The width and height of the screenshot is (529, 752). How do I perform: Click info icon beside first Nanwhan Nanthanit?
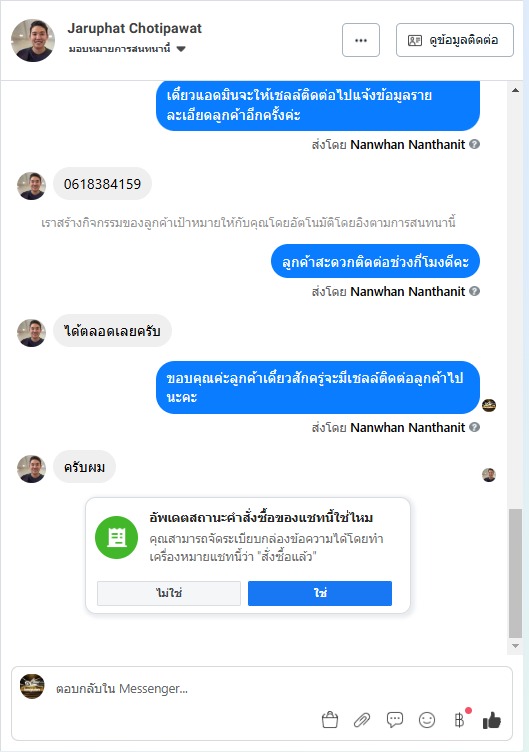pyautogui.click(x=474, y=144)
